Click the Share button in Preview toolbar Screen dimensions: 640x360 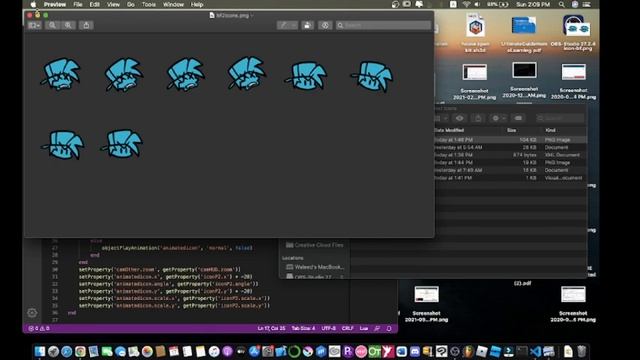pyautogui.click(x=86, y=25)
